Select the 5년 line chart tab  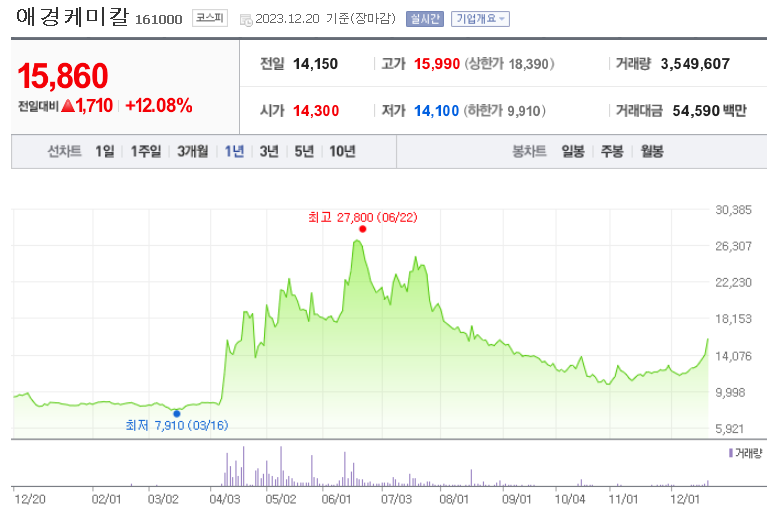304,151
